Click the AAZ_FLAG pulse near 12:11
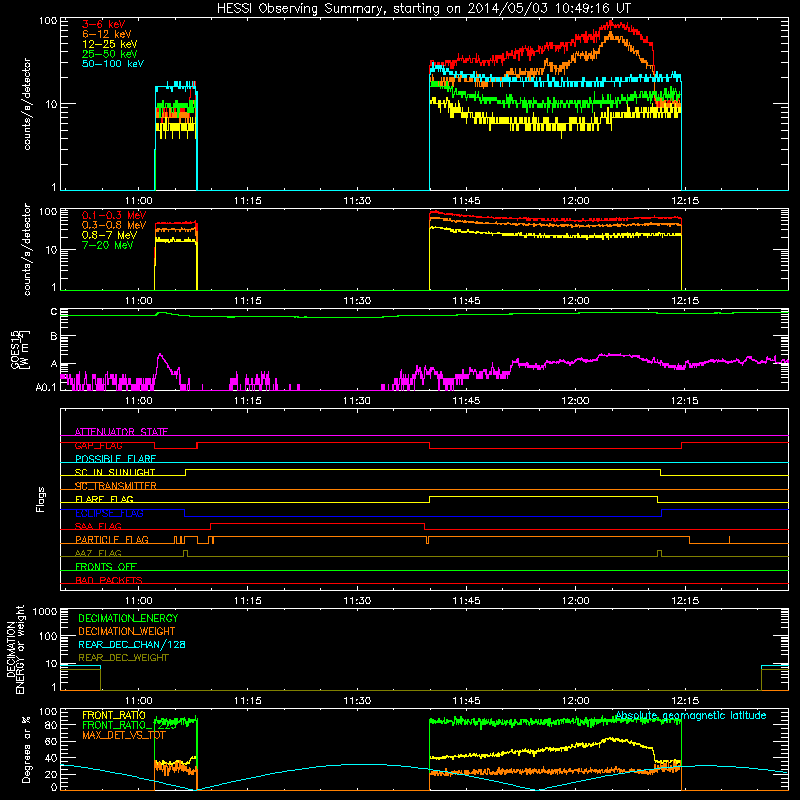The height and width of the screenshot is (800, 800). 660,553
